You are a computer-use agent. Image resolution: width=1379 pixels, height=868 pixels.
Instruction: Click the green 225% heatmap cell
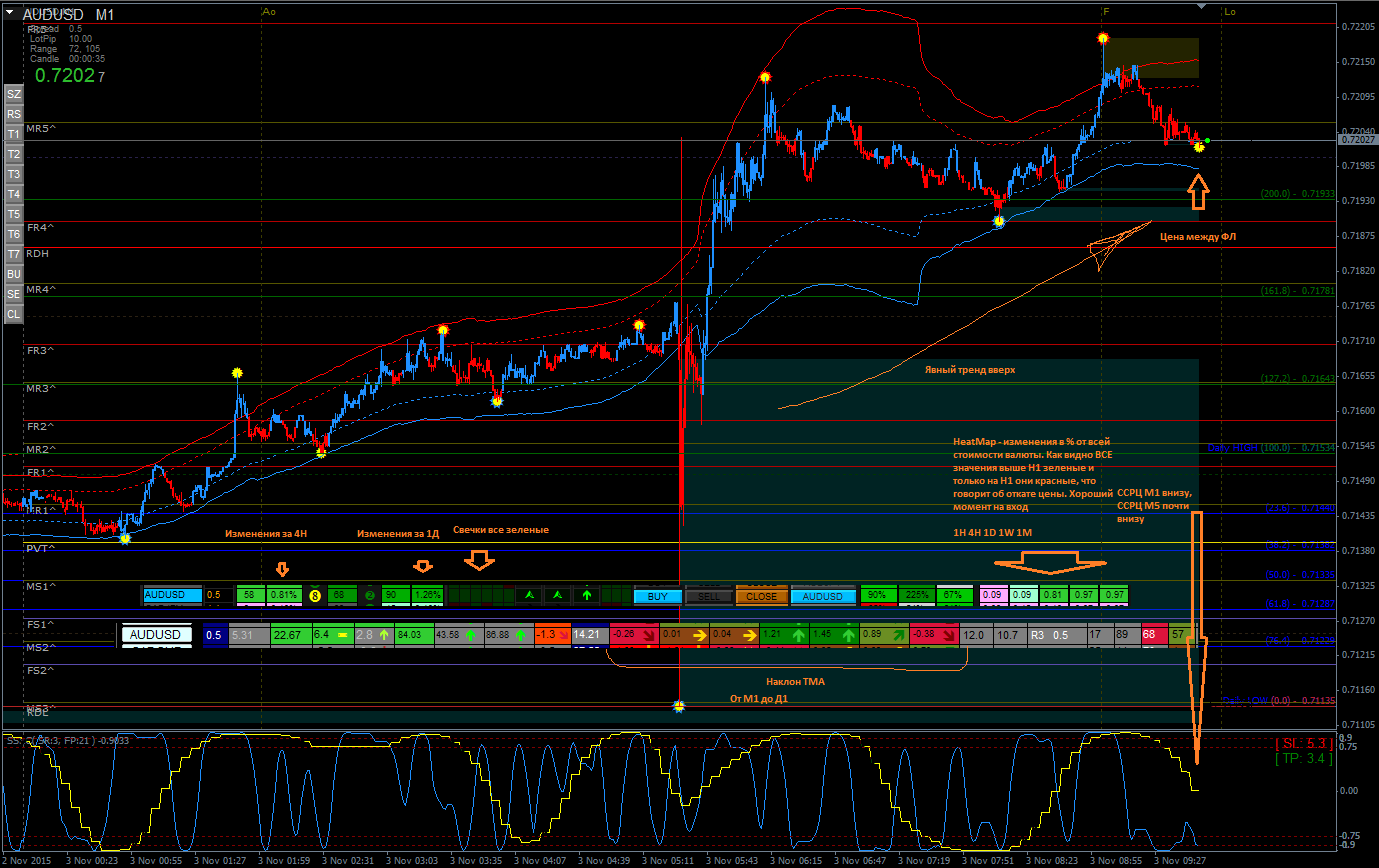click(x=917, y=595)
